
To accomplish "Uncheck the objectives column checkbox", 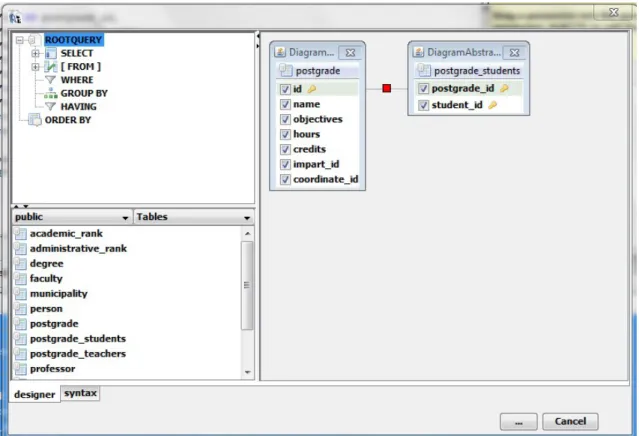I will (x=285, y=119).
